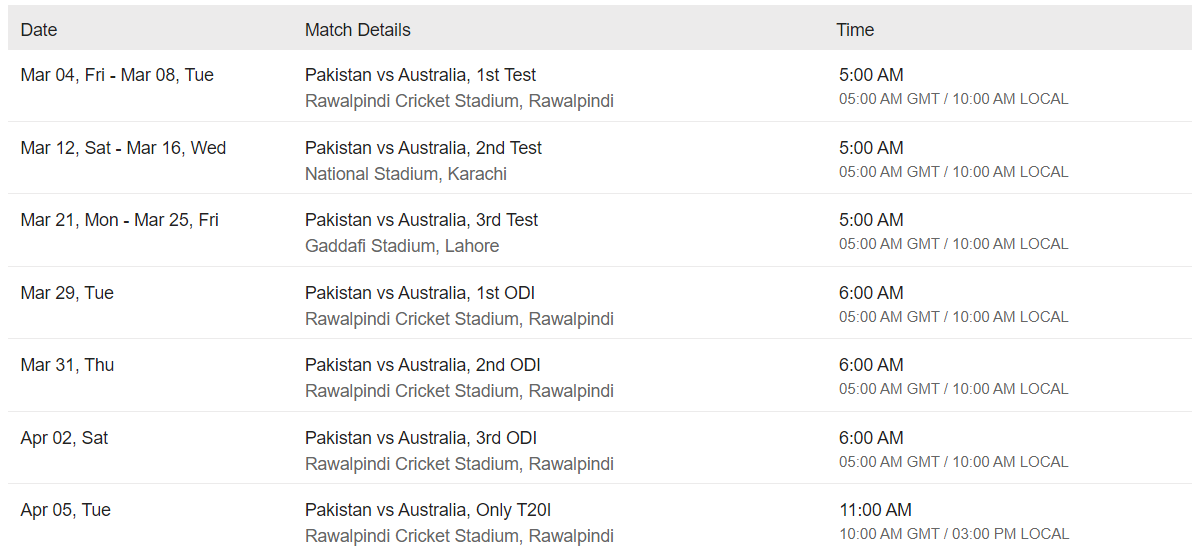Viewport: 1192px width, 556px height.
Task: Click the Mar 21, Mon - Mar 25, Fri date
Action: pos(119,220)
